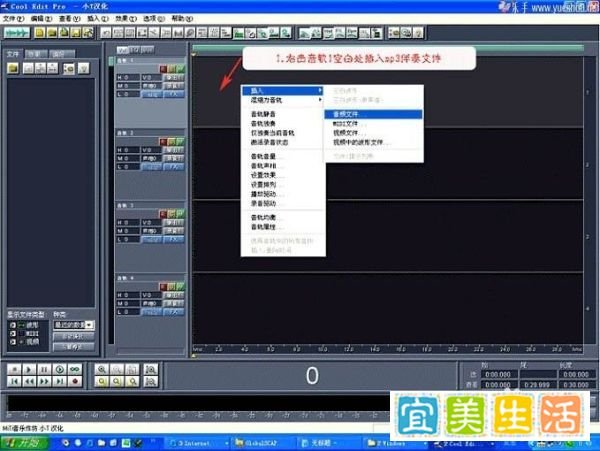Choose MIDI文件 in the insert submenu
Screen dimensions: 600x451
click(x=373, y=124)
